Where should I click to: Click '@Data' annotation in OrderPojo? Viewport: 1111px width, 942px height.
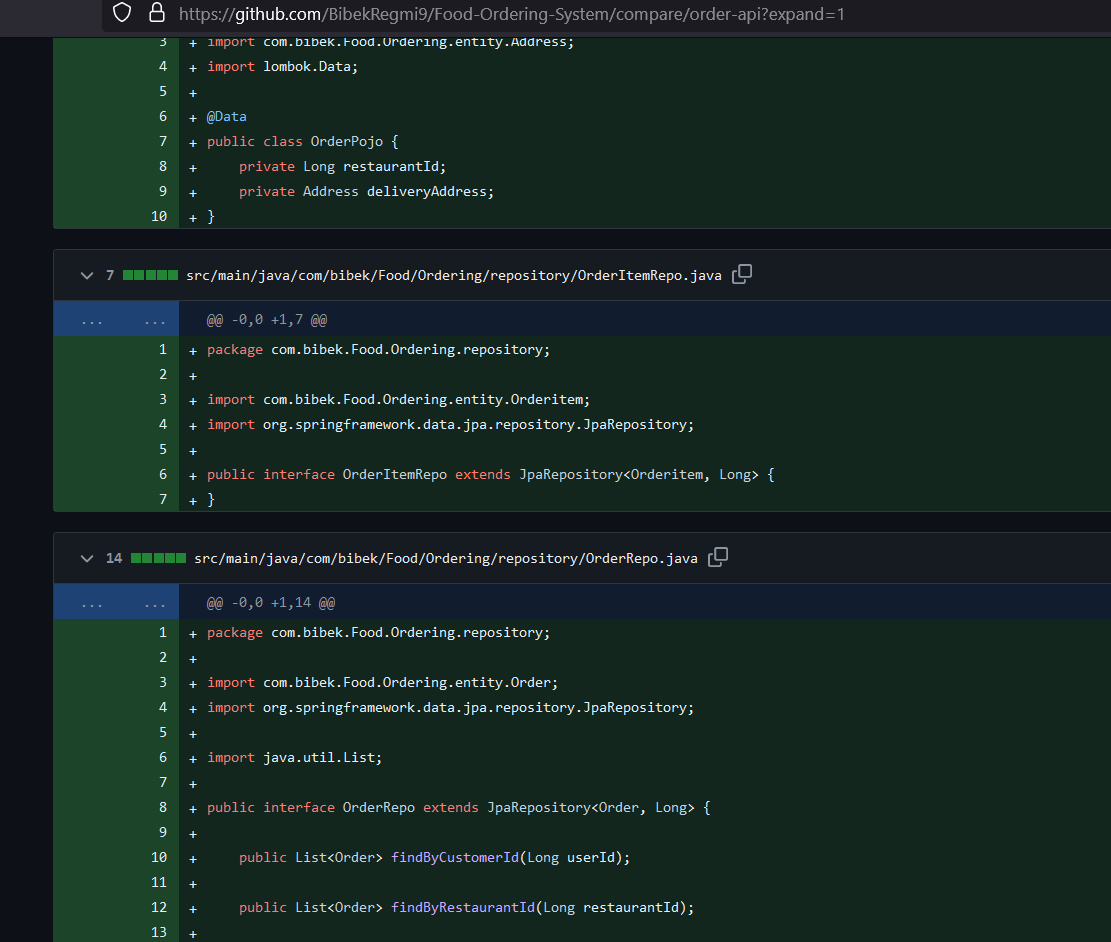click(x=227, y=116)
